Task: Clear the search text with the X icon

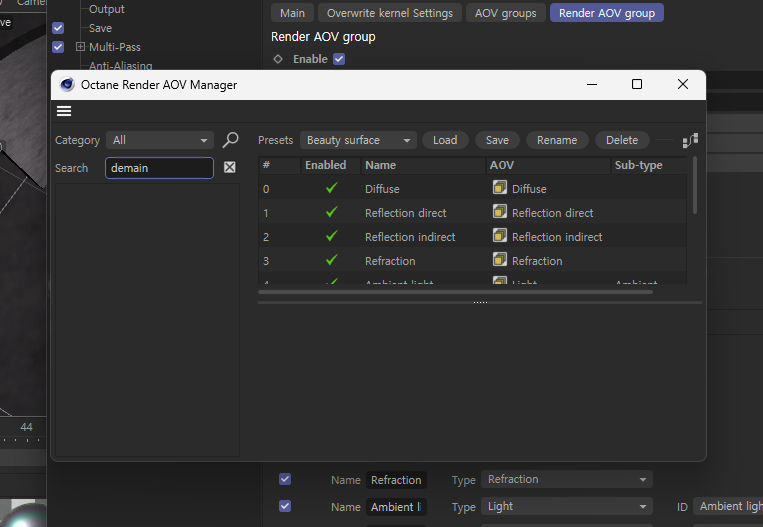Action: (x=230, y=167)
